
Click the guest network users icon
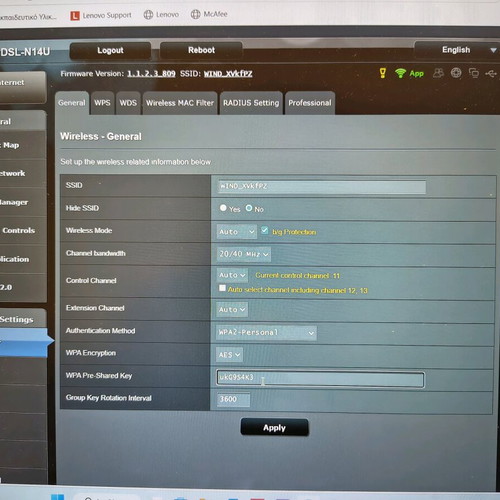[438, 73]
